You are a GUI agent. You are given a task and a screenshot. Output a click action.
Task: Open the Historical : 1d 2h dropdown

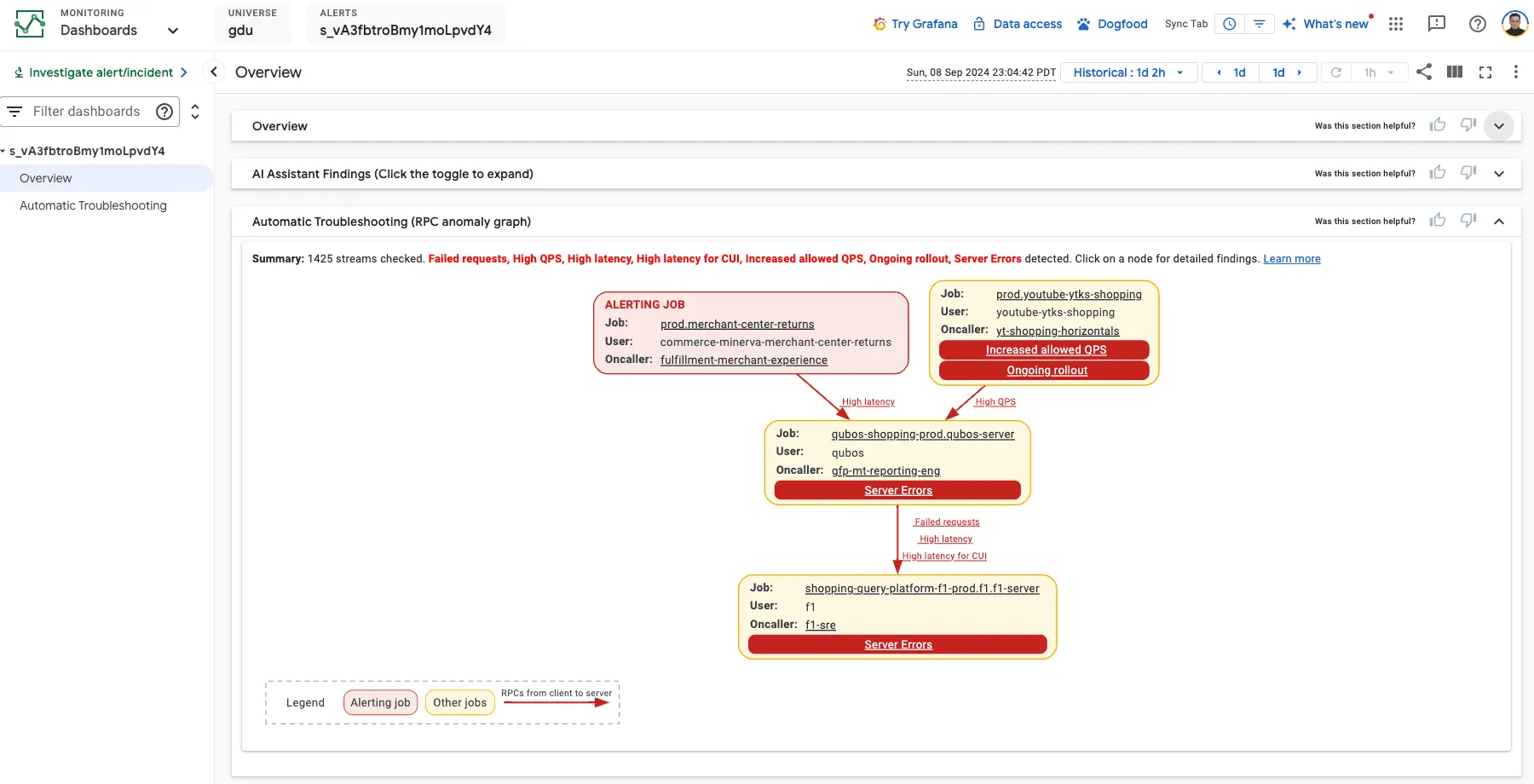[1129, 72]
